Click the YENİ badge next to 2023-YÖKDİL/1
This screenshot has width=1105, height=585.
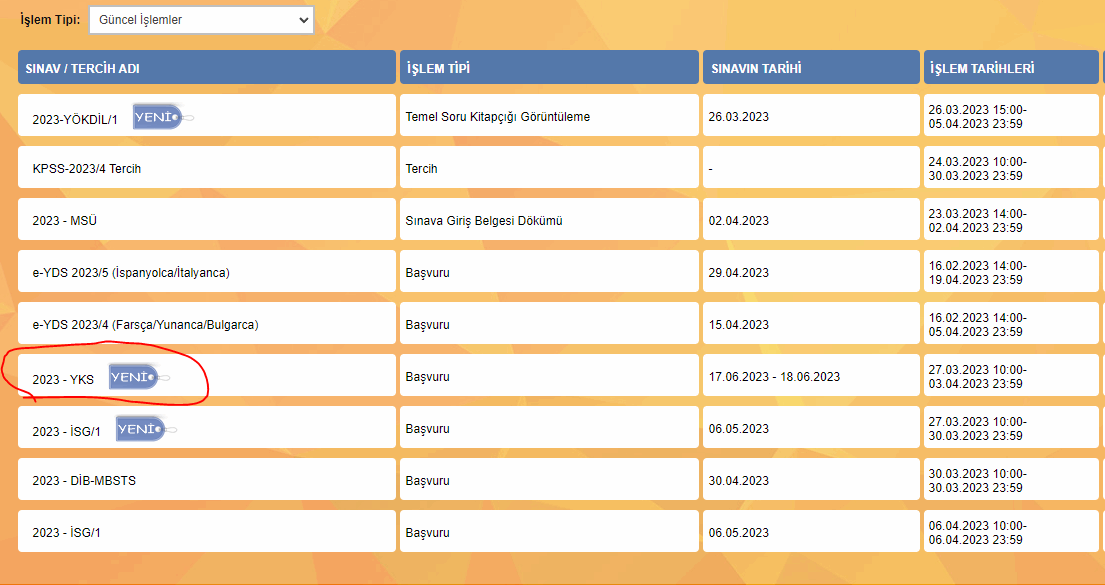pyautogui.click(x=158, y=117)
